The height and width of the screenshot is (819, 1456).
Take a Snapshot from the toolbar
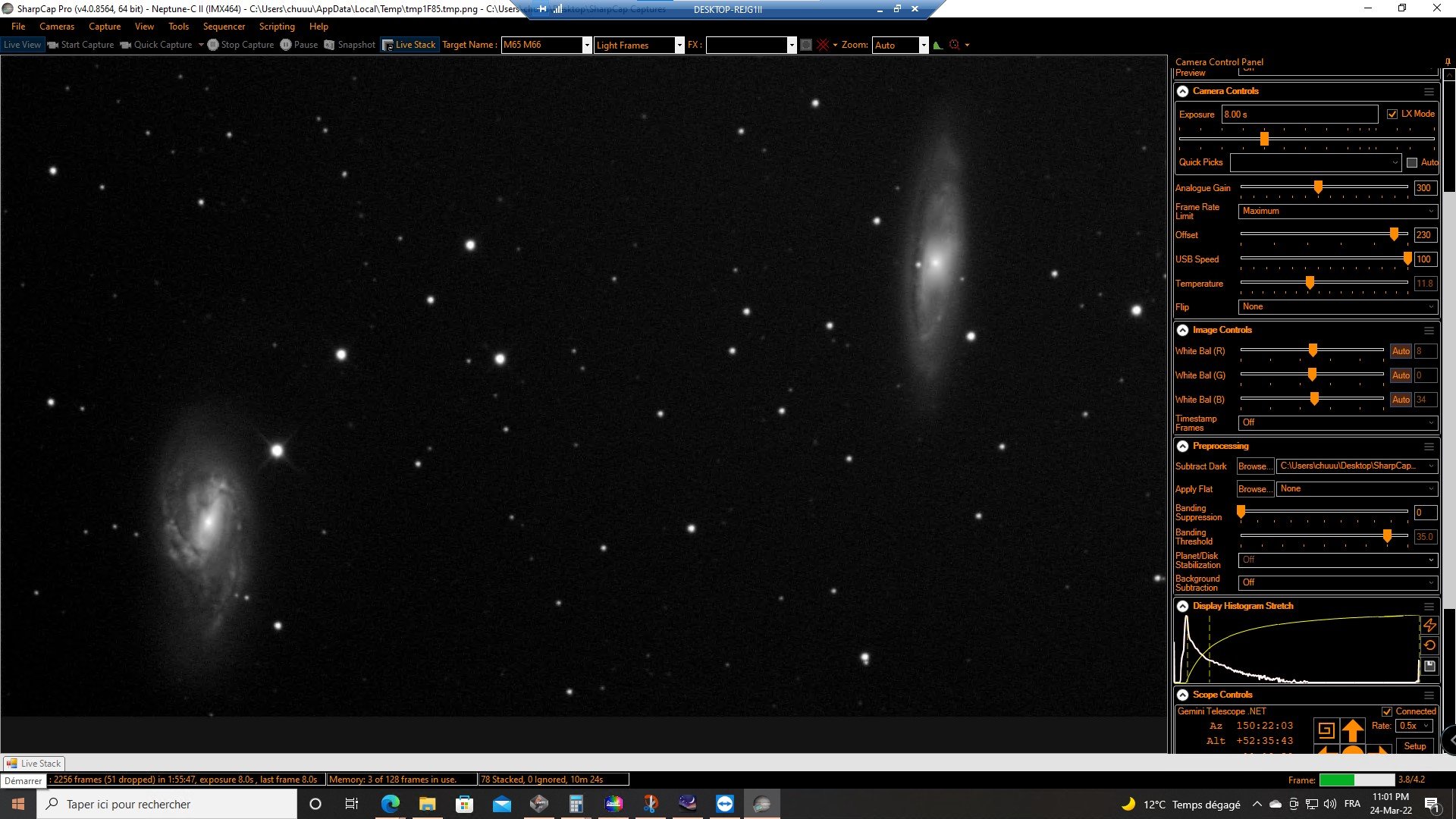coord(350,45)
